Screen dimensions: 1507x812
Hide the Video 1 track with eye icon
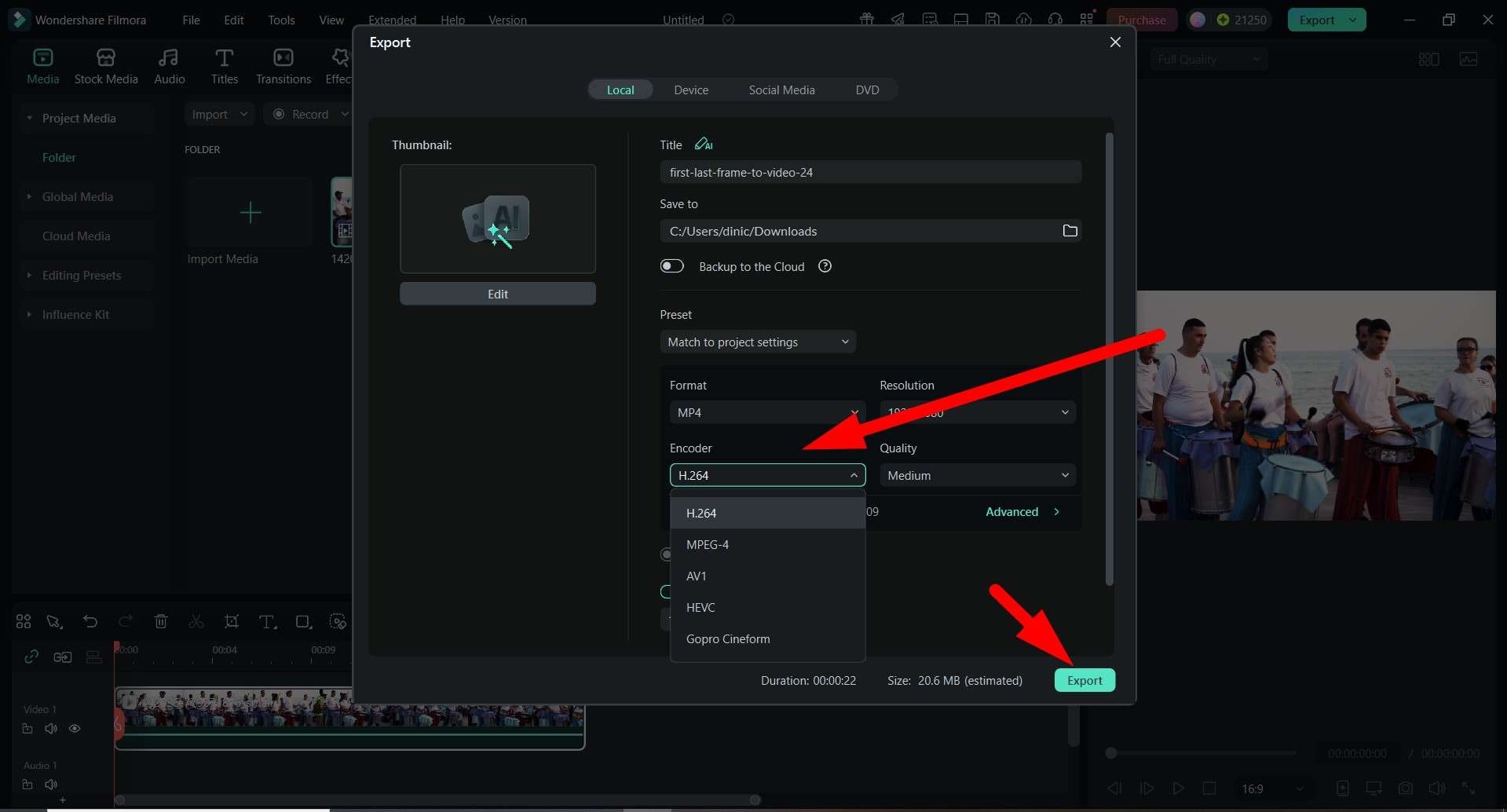point(75,728)
